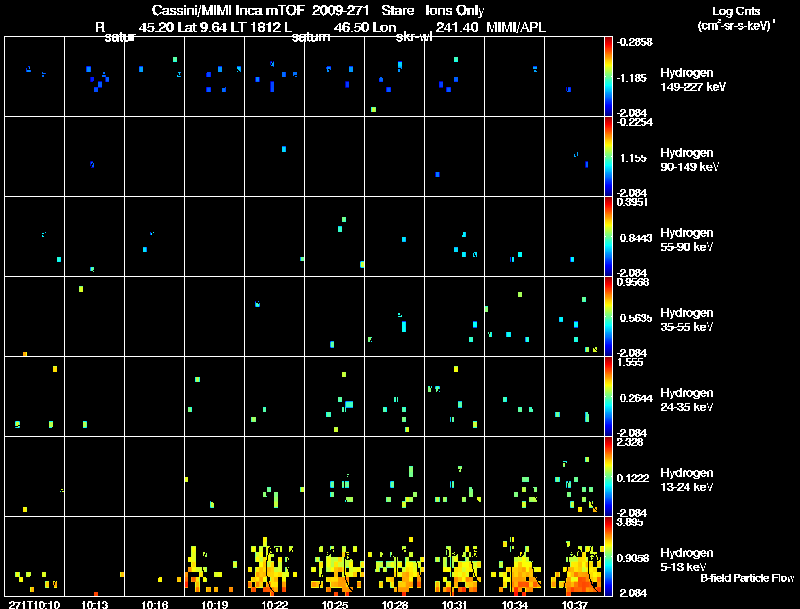800x609 pixels.
Task: Open the 5-13 keV image panel at 10:37
Action: point(574,556)
